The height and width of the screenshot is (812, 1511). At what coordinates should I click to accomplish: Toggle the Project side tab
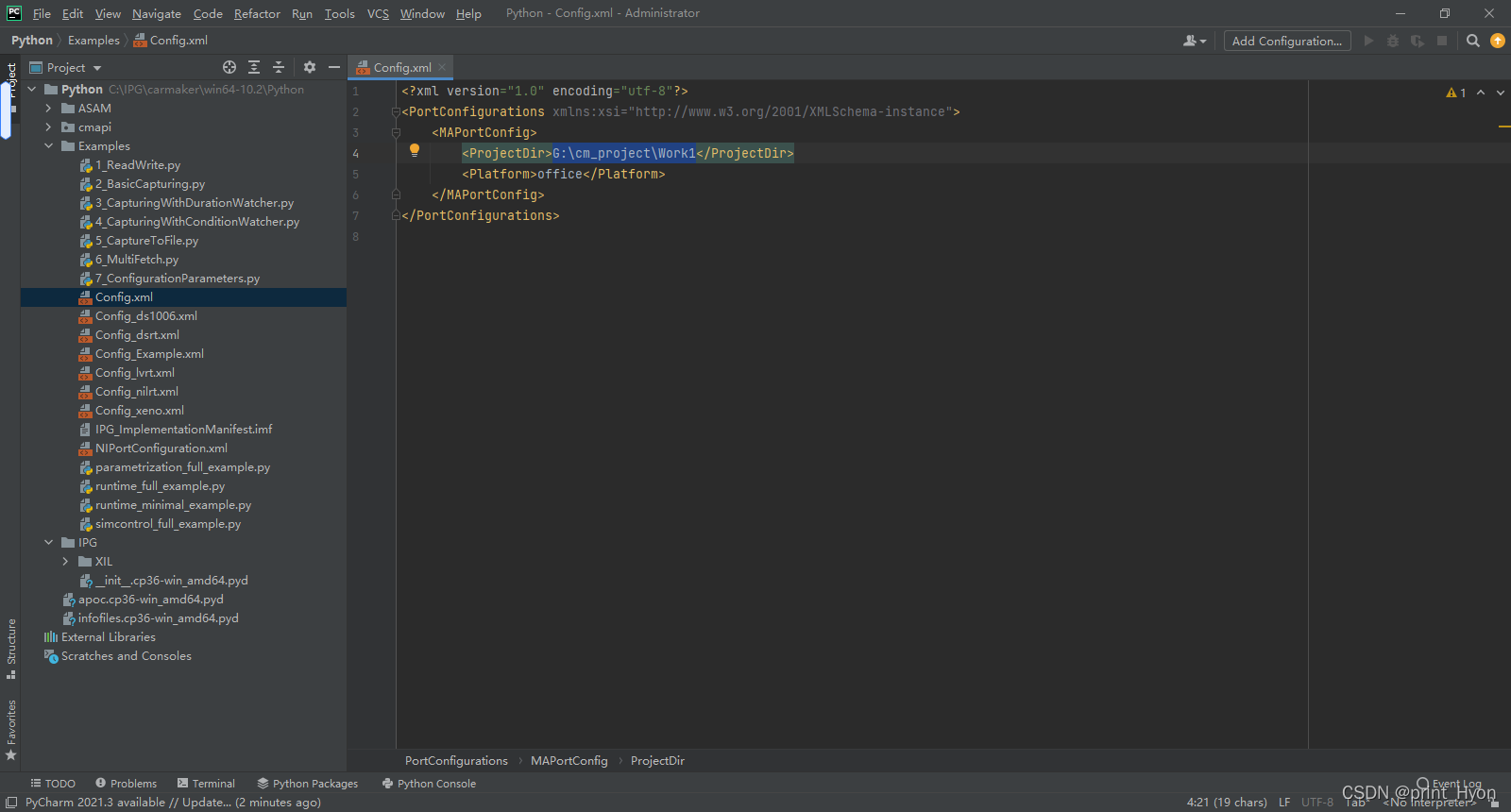tap(11, 87)
